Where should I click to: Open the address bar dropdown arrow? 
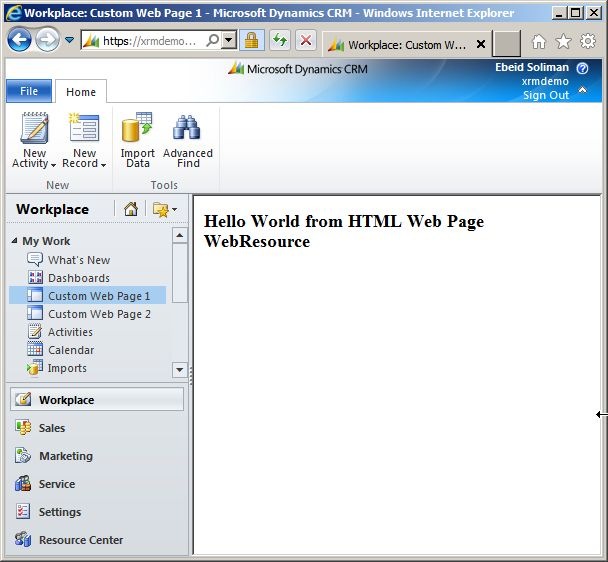coord(229,40)
